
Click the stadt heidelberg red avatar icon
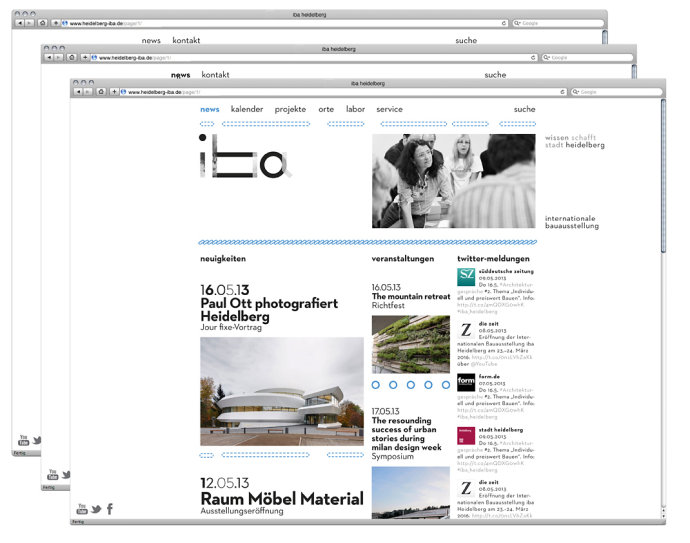coord(466,435)
